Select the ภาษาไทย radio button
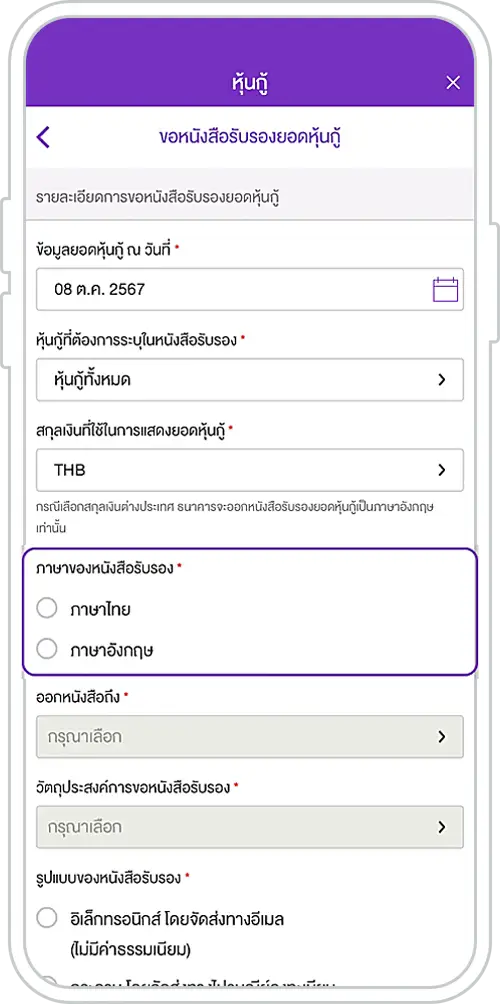The width and height of the screenshot is (500, 1004). 47,609
